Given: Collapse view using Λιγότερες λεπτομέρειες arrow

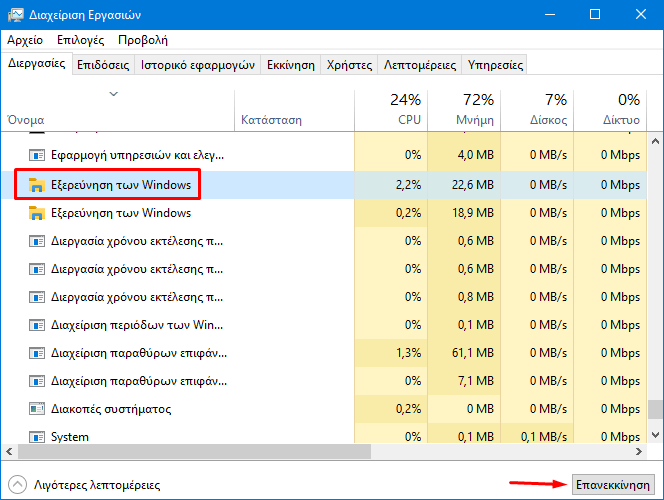Looking at the screenshot, I should click(x=17, y=485).
